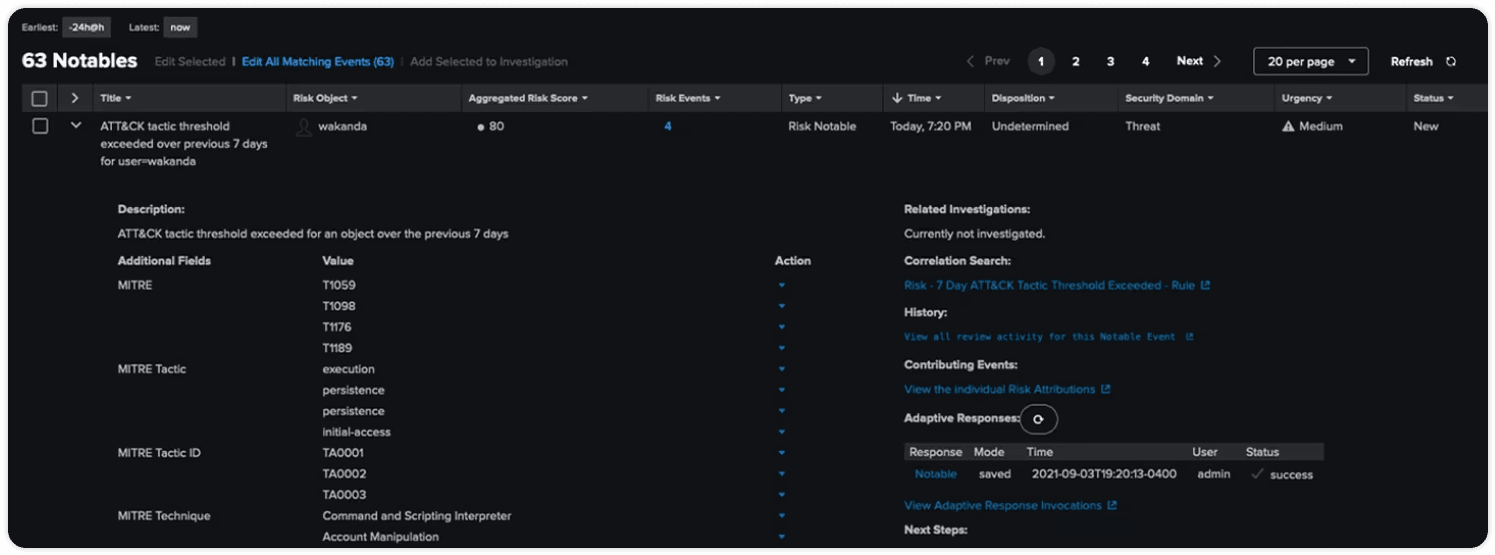Click the risk events count 4 link
Screen dimensions: 1495x555
pos(668,127)
